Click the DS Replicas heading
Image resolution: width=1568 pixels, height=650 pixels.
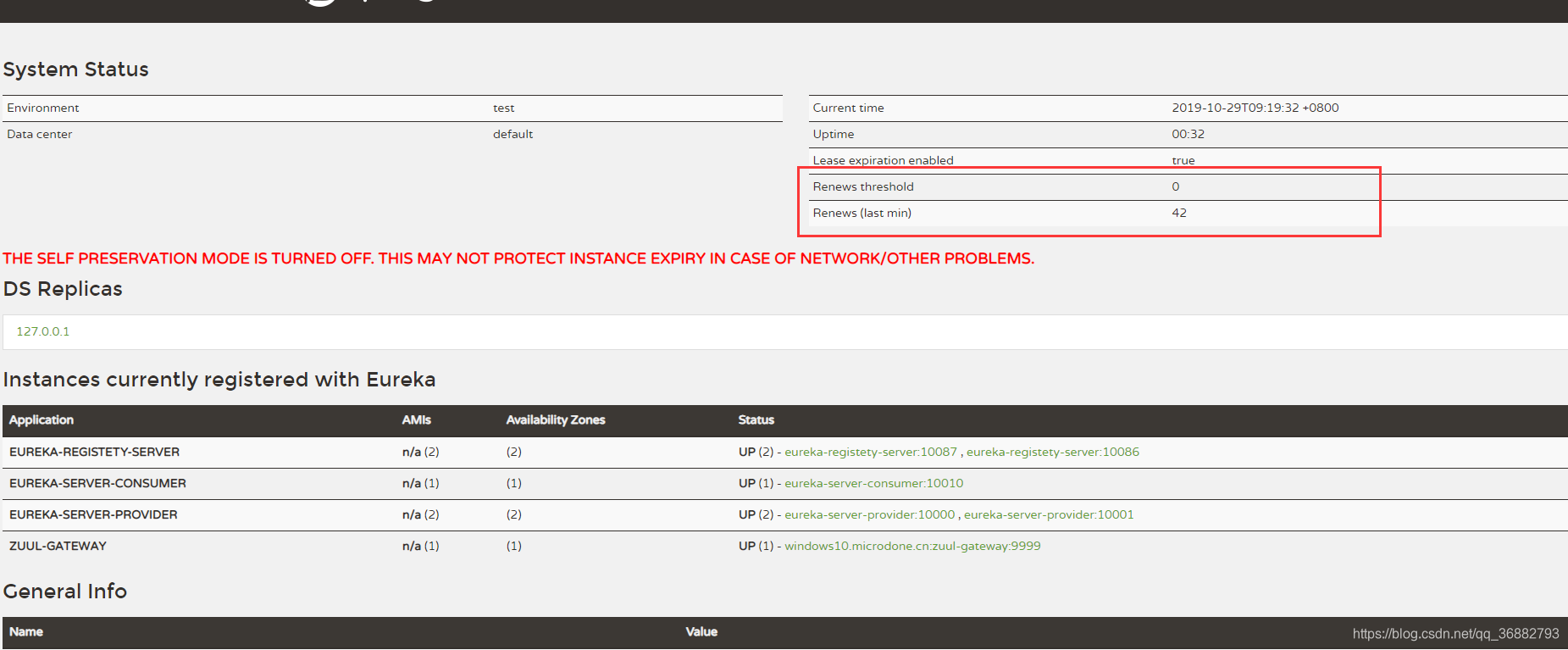63,289
